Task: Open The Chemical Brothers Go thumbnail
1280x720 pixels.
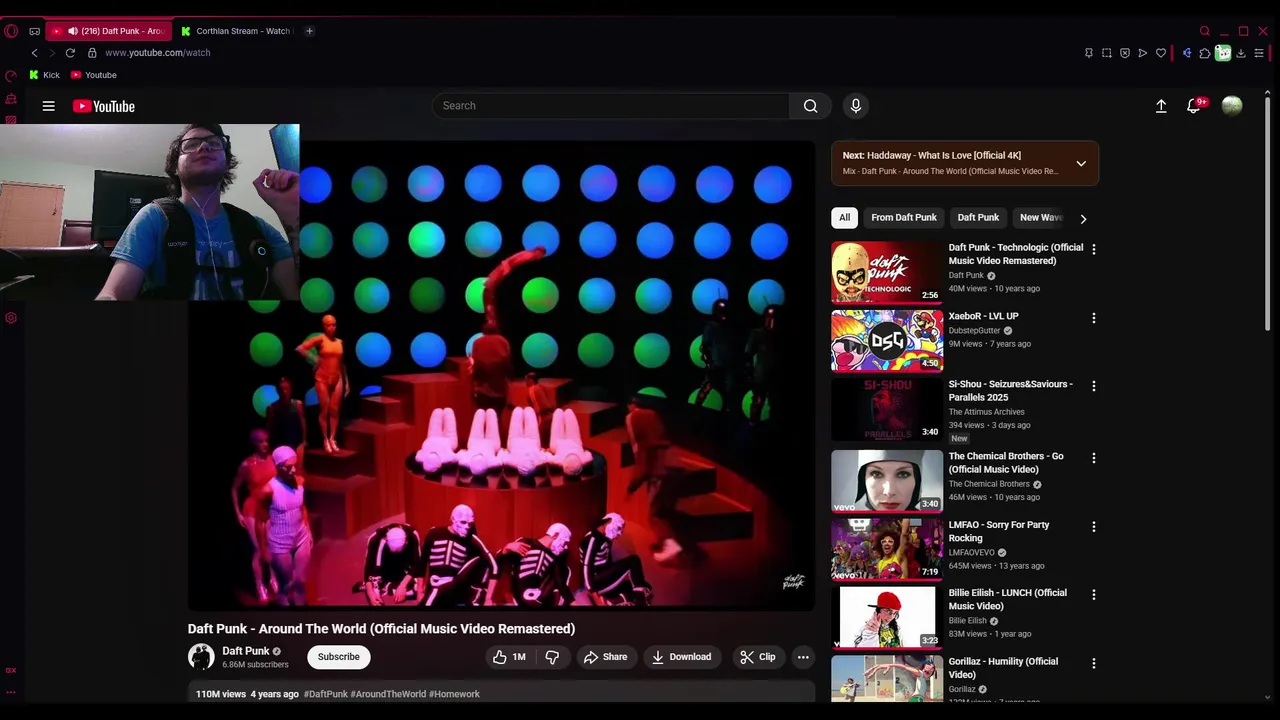Action: (x=887, y=480)
